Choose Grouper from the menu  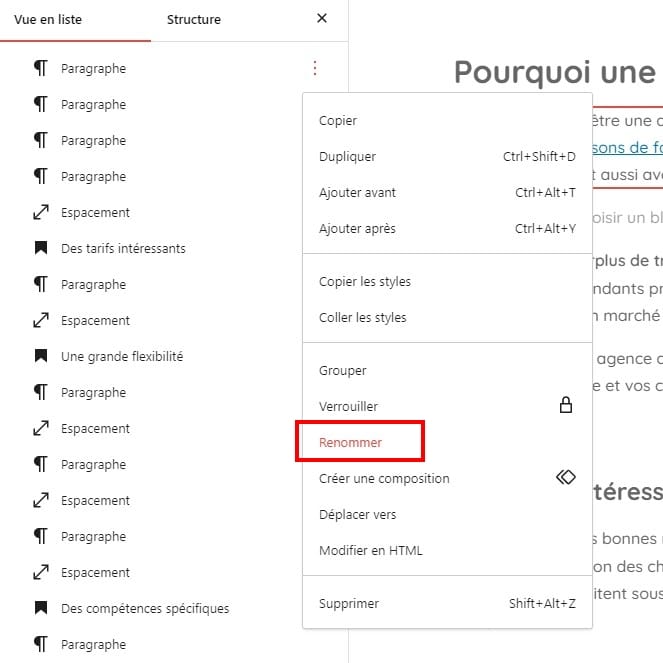(342, 370)
